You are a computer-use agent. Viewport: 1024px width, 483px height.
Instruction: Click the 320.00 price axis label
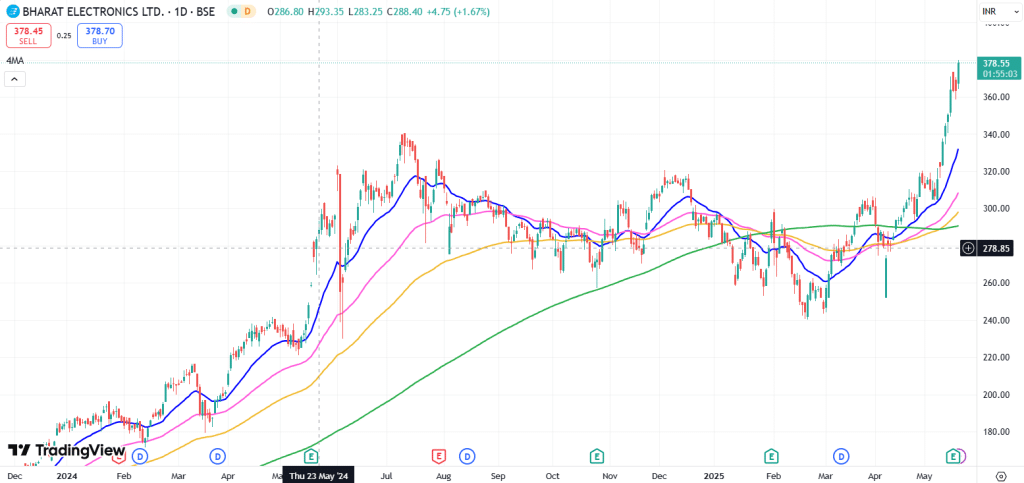997,172
